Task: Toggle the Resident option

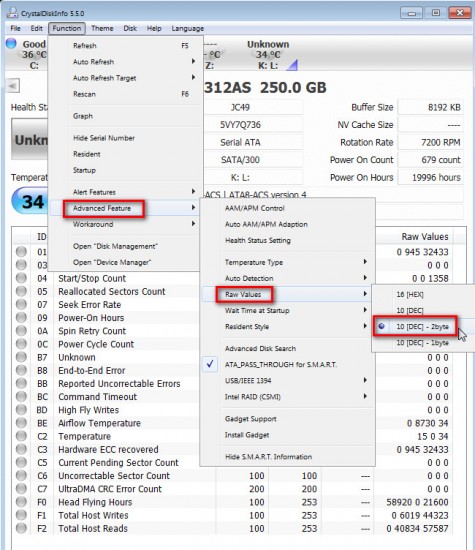Action: point(125,154)
